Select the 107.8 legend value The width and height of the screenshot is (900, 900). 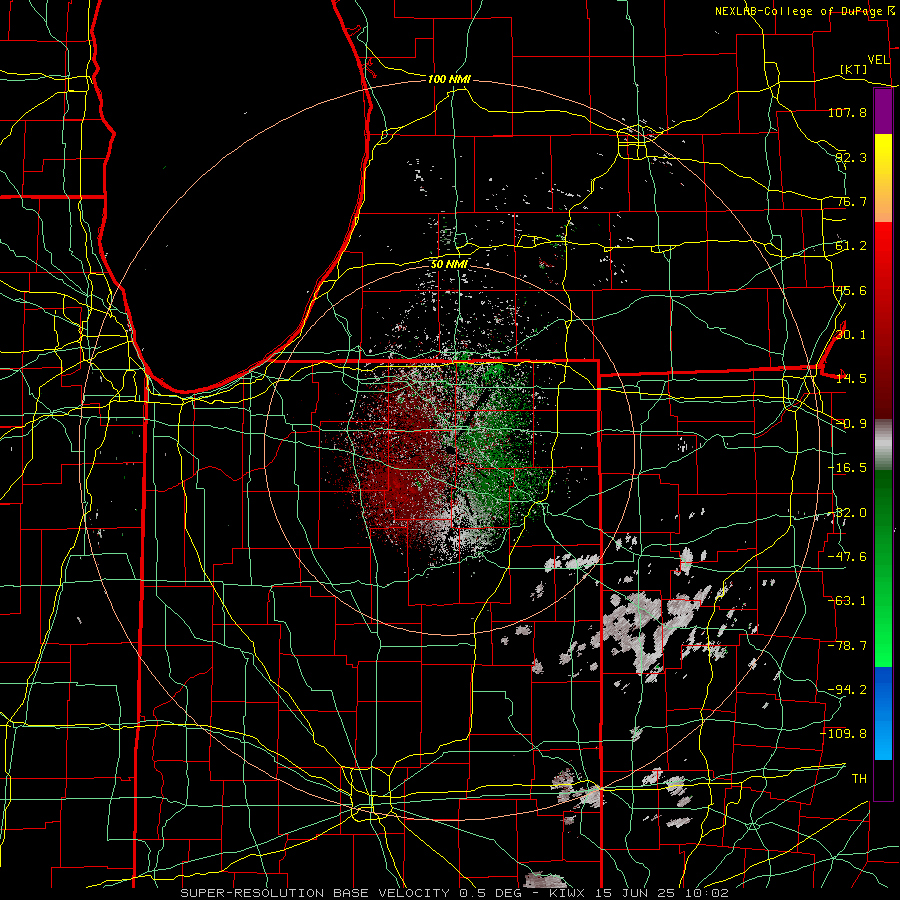pos(847,112)
